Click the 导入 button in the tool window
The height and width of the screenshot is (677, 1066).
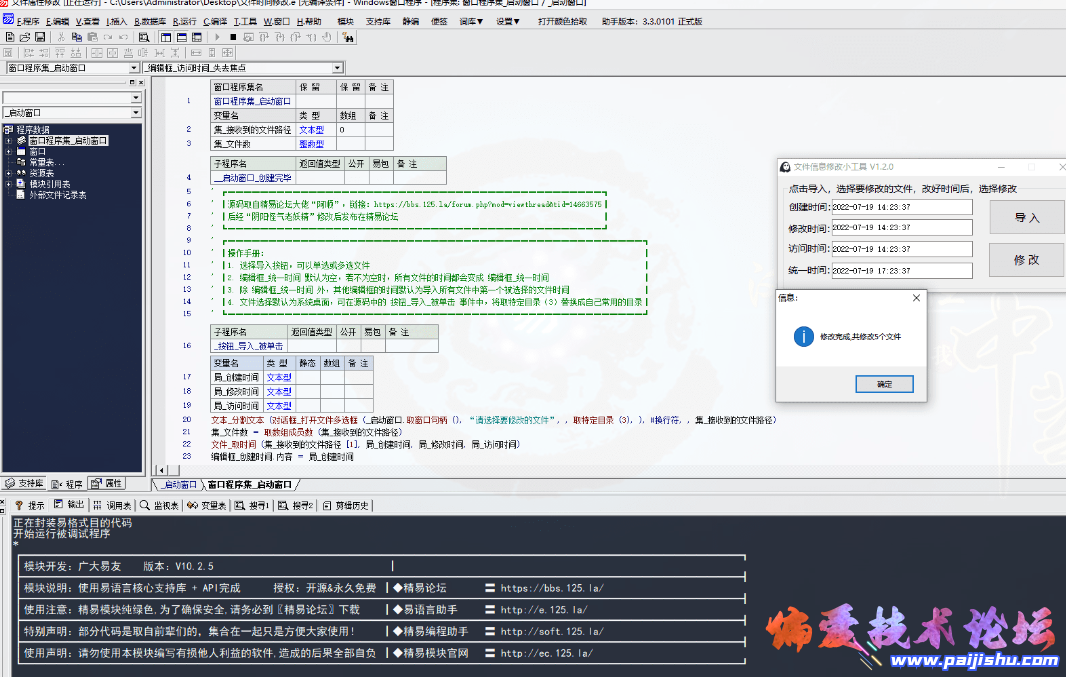pos(1027,218)
